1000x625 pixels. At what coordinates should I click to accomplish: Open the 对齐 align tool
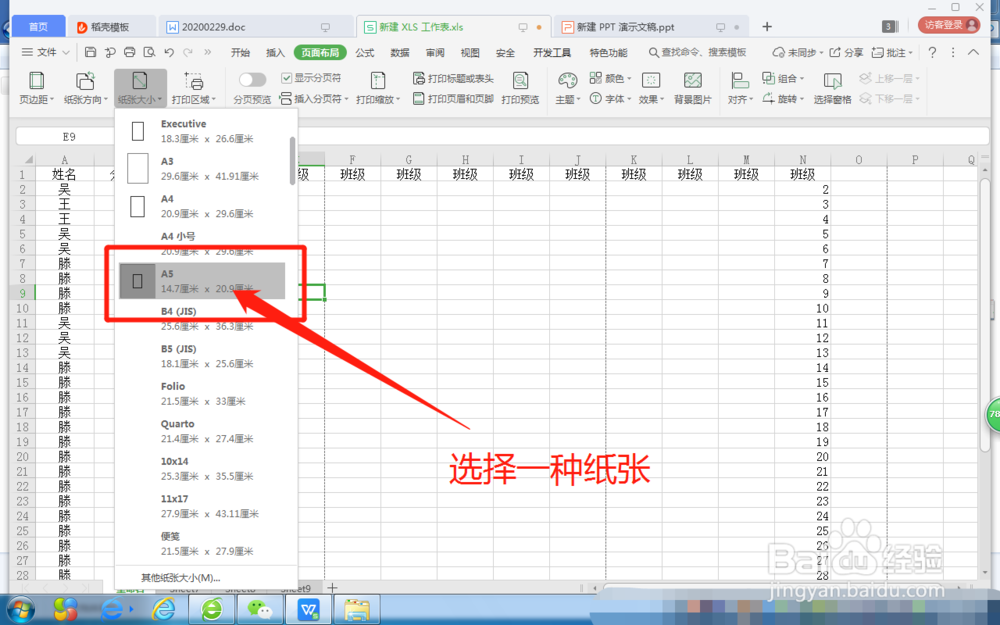(740, 88)
